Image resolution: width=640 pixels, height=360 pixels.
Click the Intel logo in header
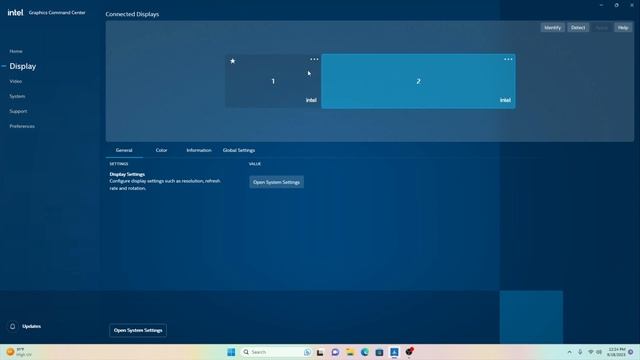tap(15, 13)
